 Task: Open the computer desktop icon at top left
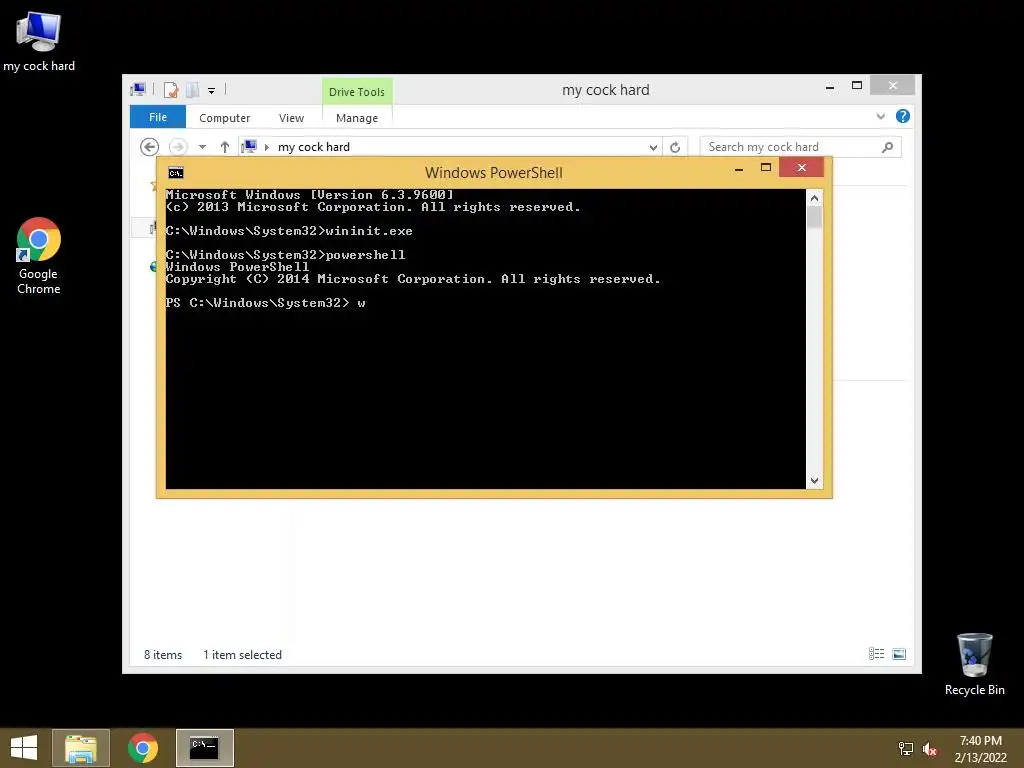[39, 42]
